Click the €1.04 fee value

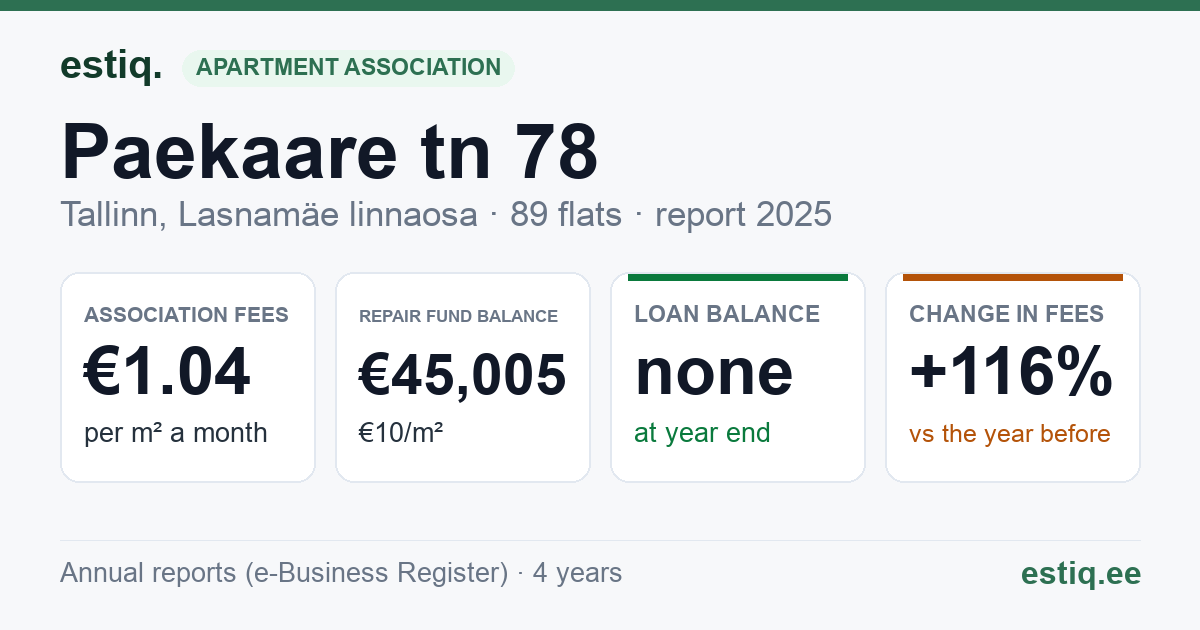click(167, 372)
